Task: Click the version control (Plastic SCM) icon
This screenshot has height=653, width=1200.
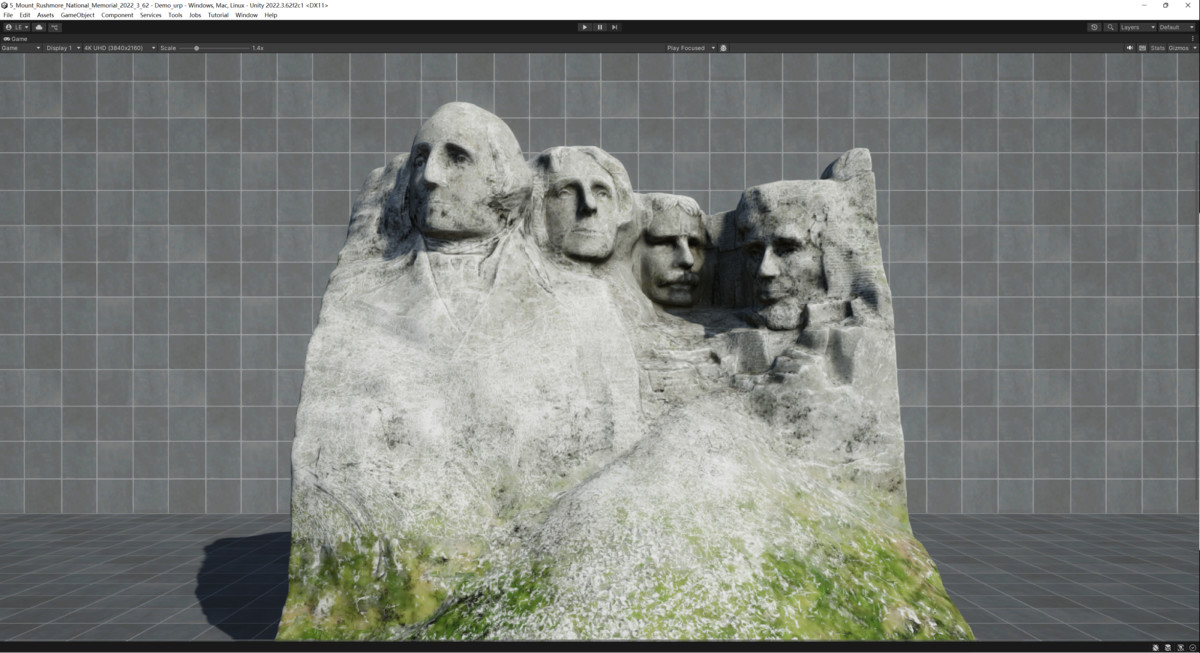Action: pos(55,27)
